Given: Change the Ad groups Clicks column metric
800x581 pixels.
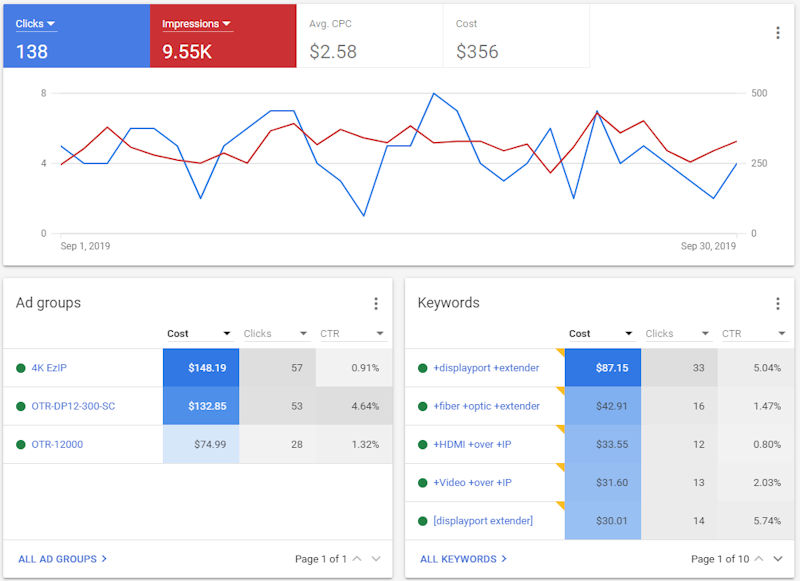Looking at the screenshot, I should pyautogui.click(x=276, y=334).
